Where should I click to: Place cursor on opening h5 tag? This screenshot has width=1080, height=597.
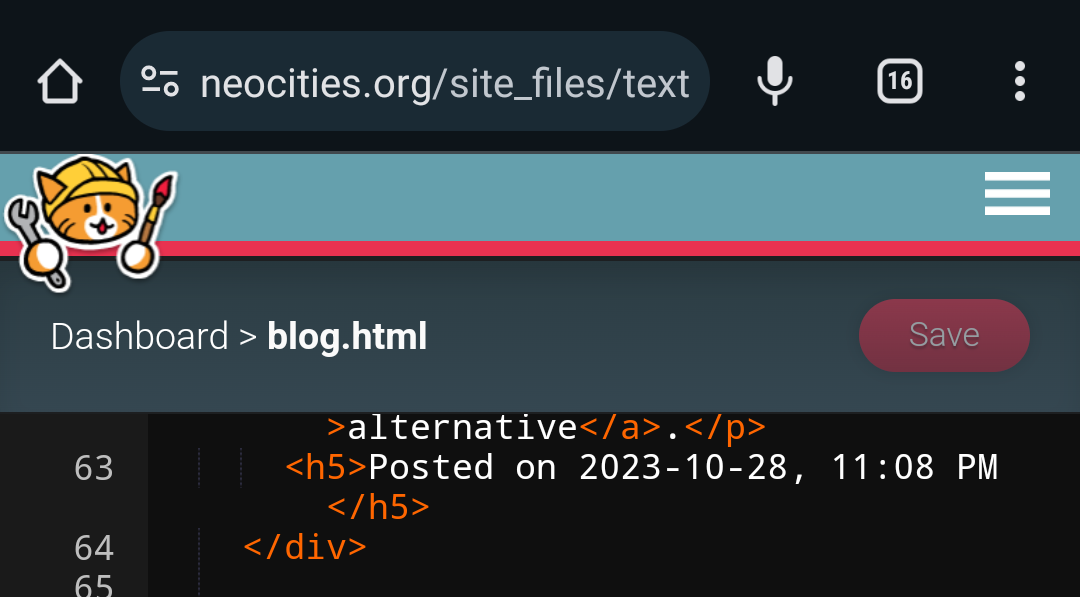326,468
